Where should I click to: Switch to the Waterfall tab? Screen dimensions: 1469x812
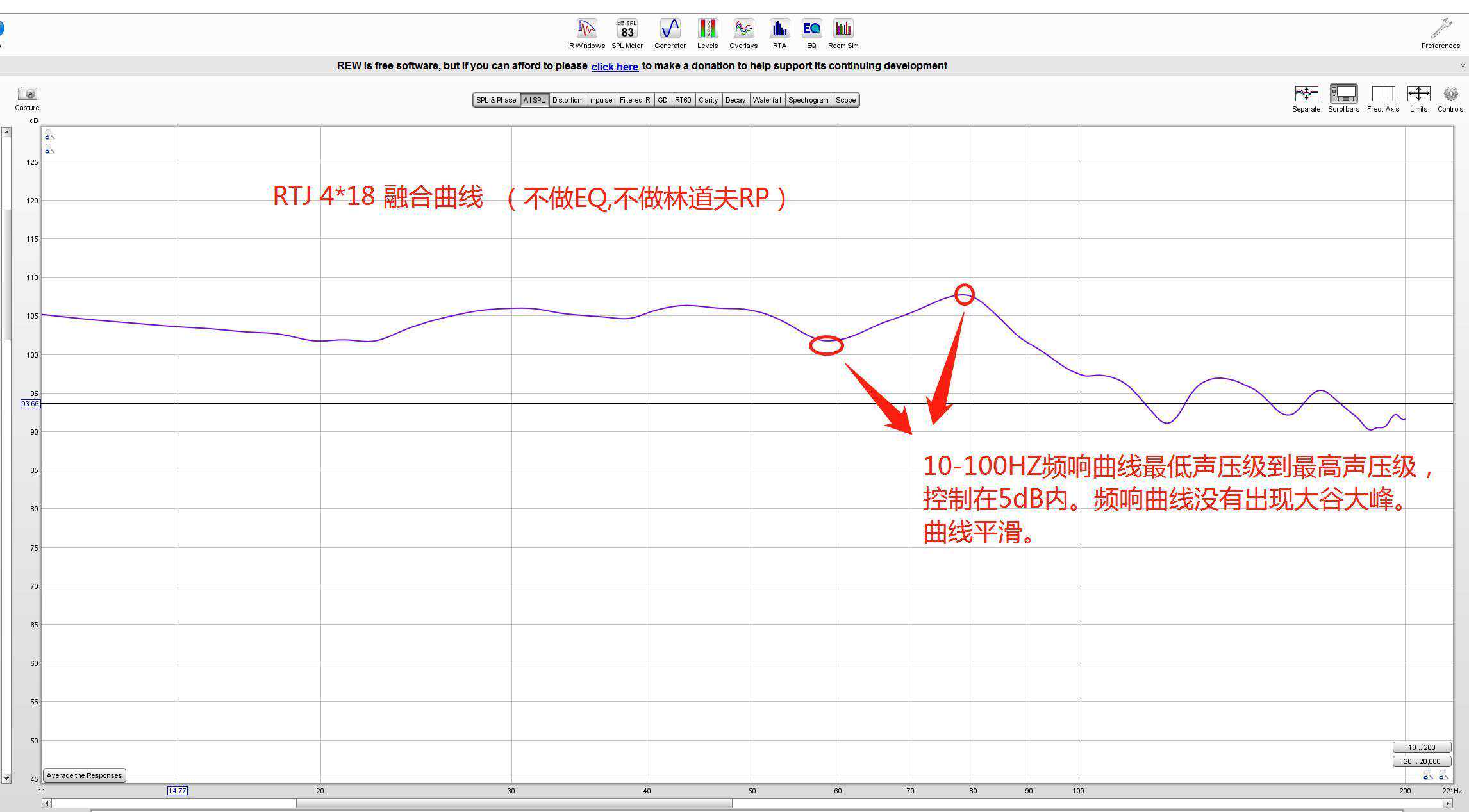point(767,100)
